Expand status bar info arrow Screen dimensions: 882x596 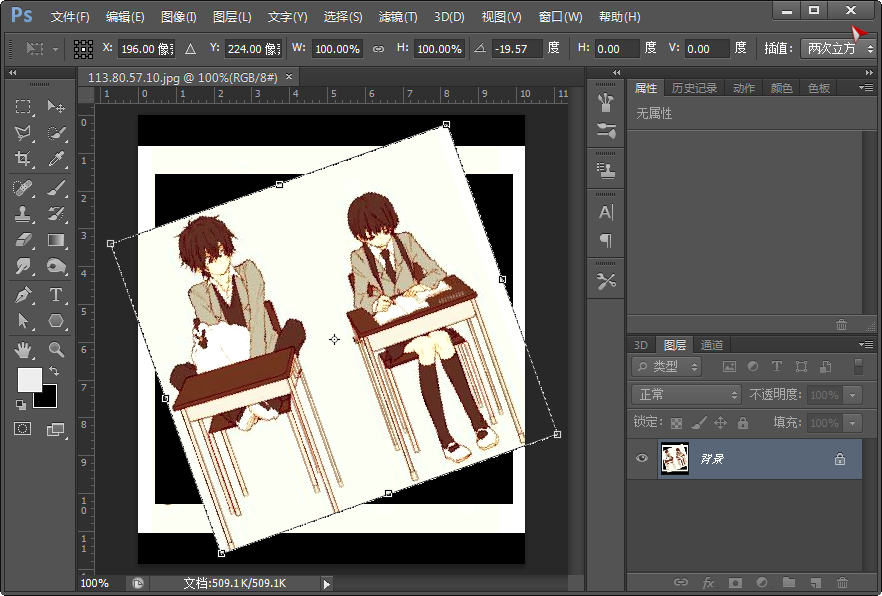(x=326, y=583)
